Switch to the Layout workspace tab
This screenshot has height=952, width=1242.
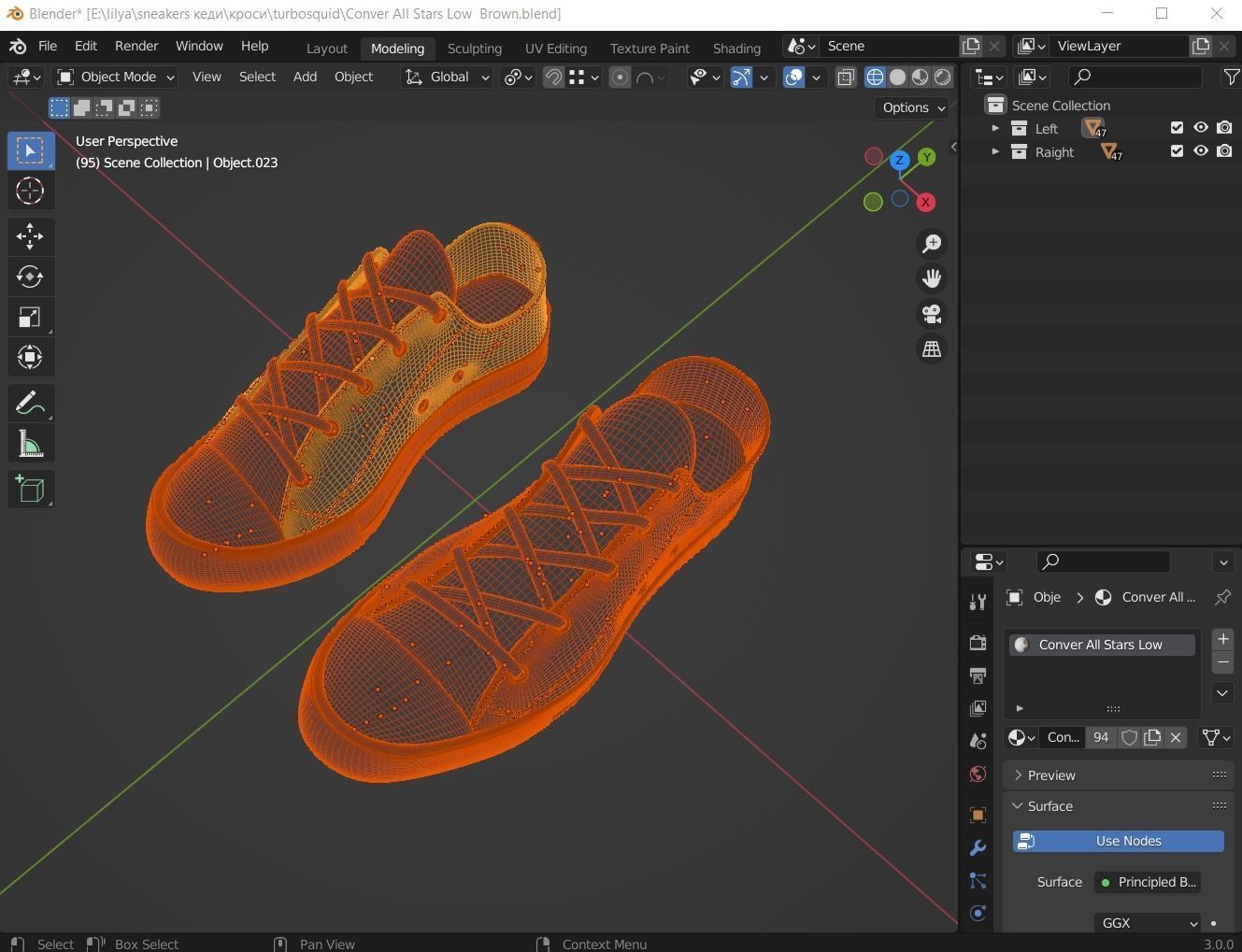pyautogui.click(x=326, y=48)
